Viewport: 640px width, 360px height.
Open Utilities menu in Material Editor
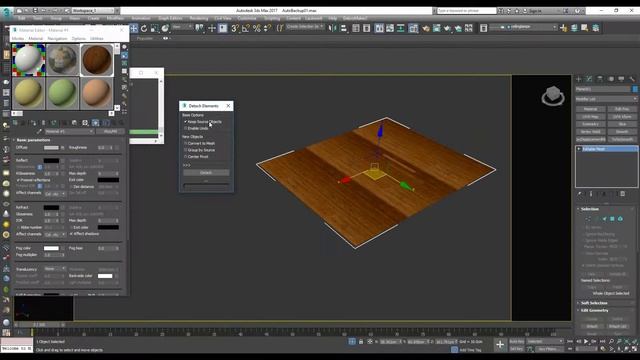[x=96, y=38]
